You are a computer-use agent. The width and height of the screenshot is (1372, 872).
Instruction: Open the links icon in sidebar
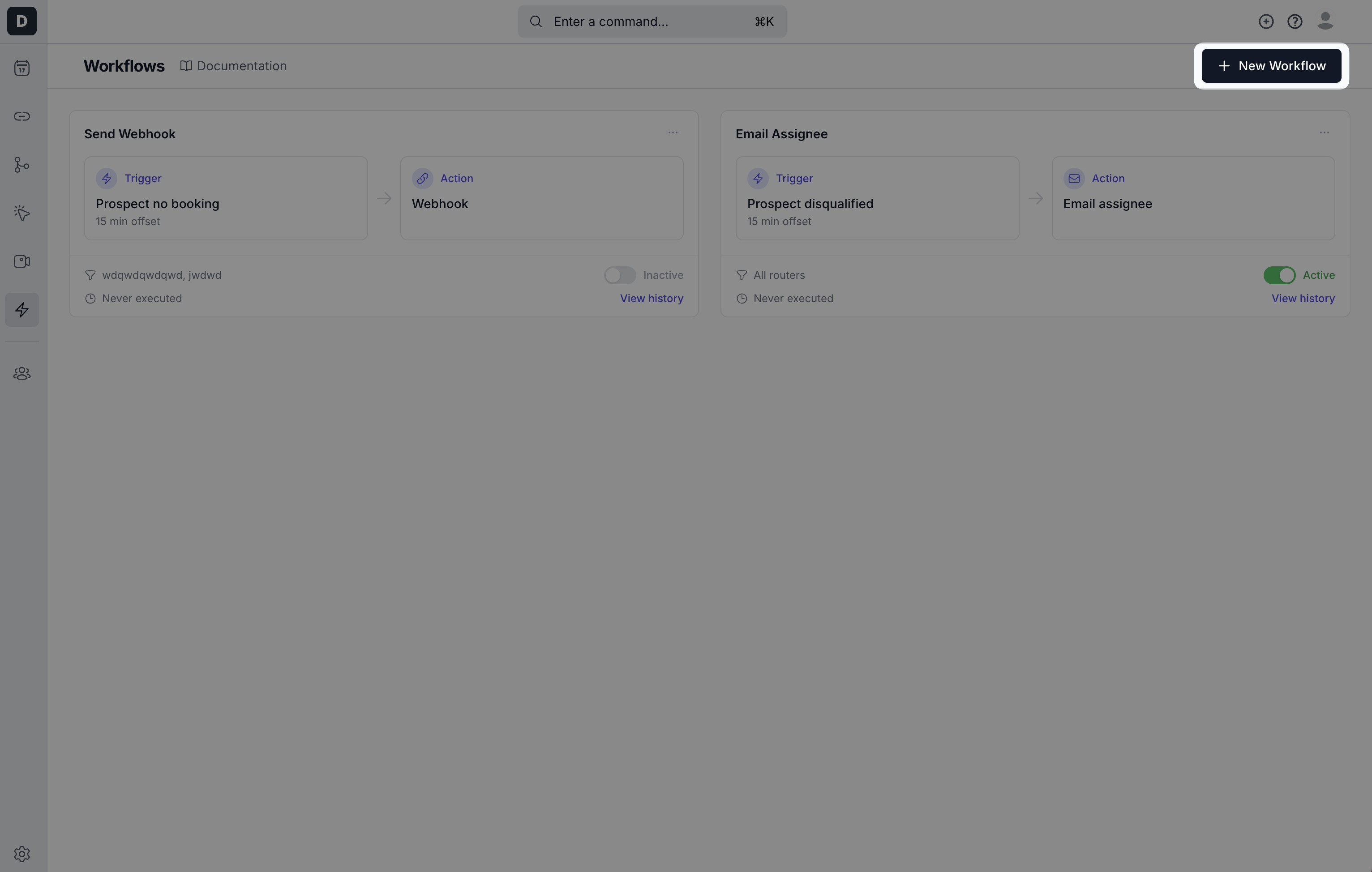21,116
